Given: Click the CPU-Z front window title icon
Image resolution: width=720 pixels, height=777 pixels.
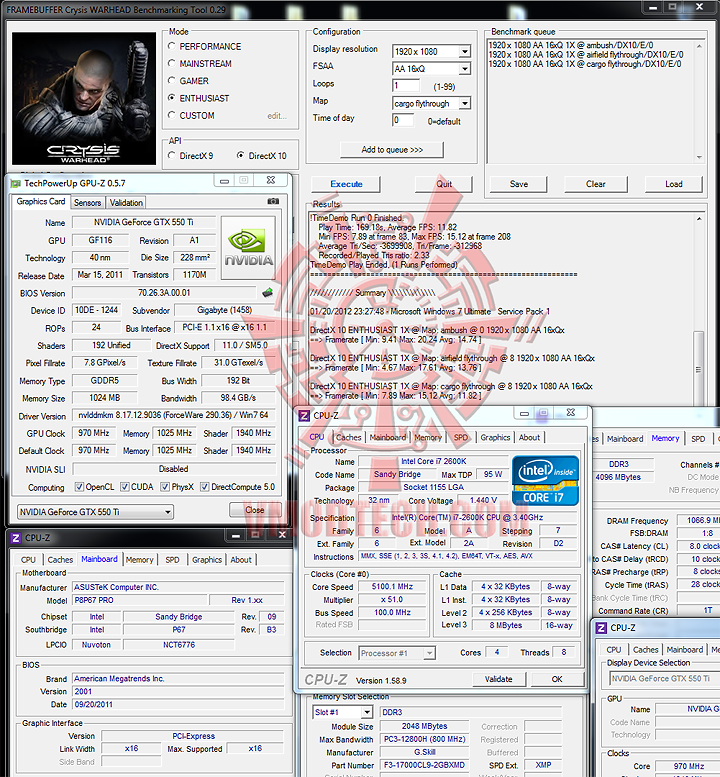Looking at the screenshot, I should pos(304,415).
